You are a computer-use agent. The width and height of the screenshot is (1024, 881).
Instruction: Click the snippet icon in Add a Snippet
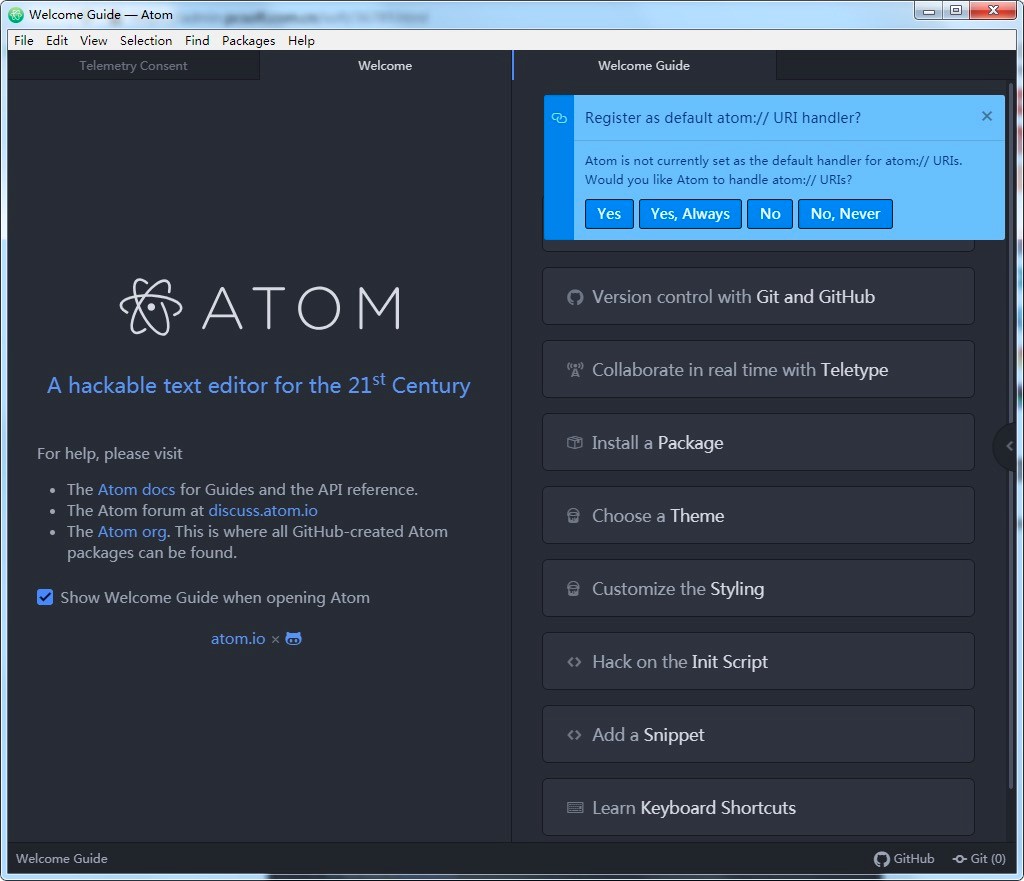[x=574, y=734]
